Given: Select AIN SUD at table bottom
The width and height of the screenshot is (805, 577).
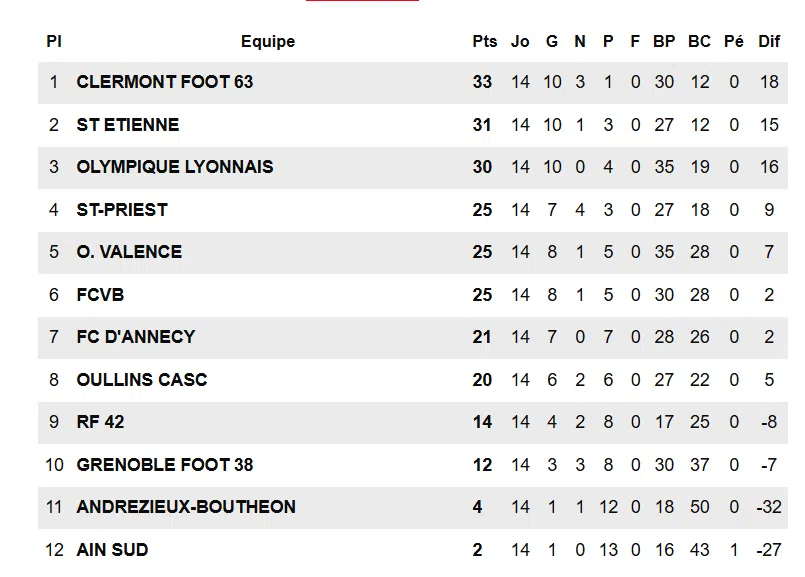Looking at the screenshot, I should tap(112, 550).
